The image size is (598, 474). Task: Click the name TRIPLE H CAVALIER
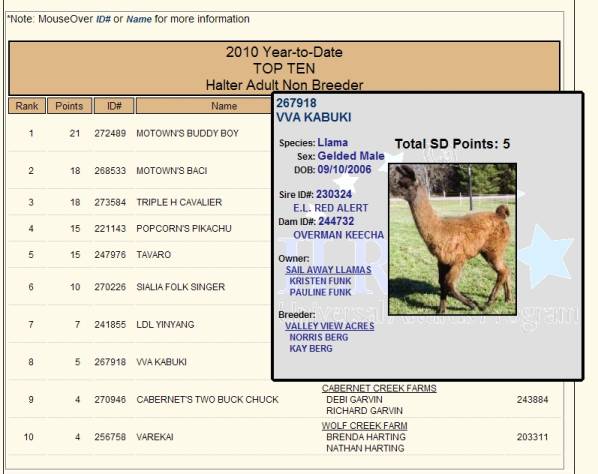click(179, 202)
